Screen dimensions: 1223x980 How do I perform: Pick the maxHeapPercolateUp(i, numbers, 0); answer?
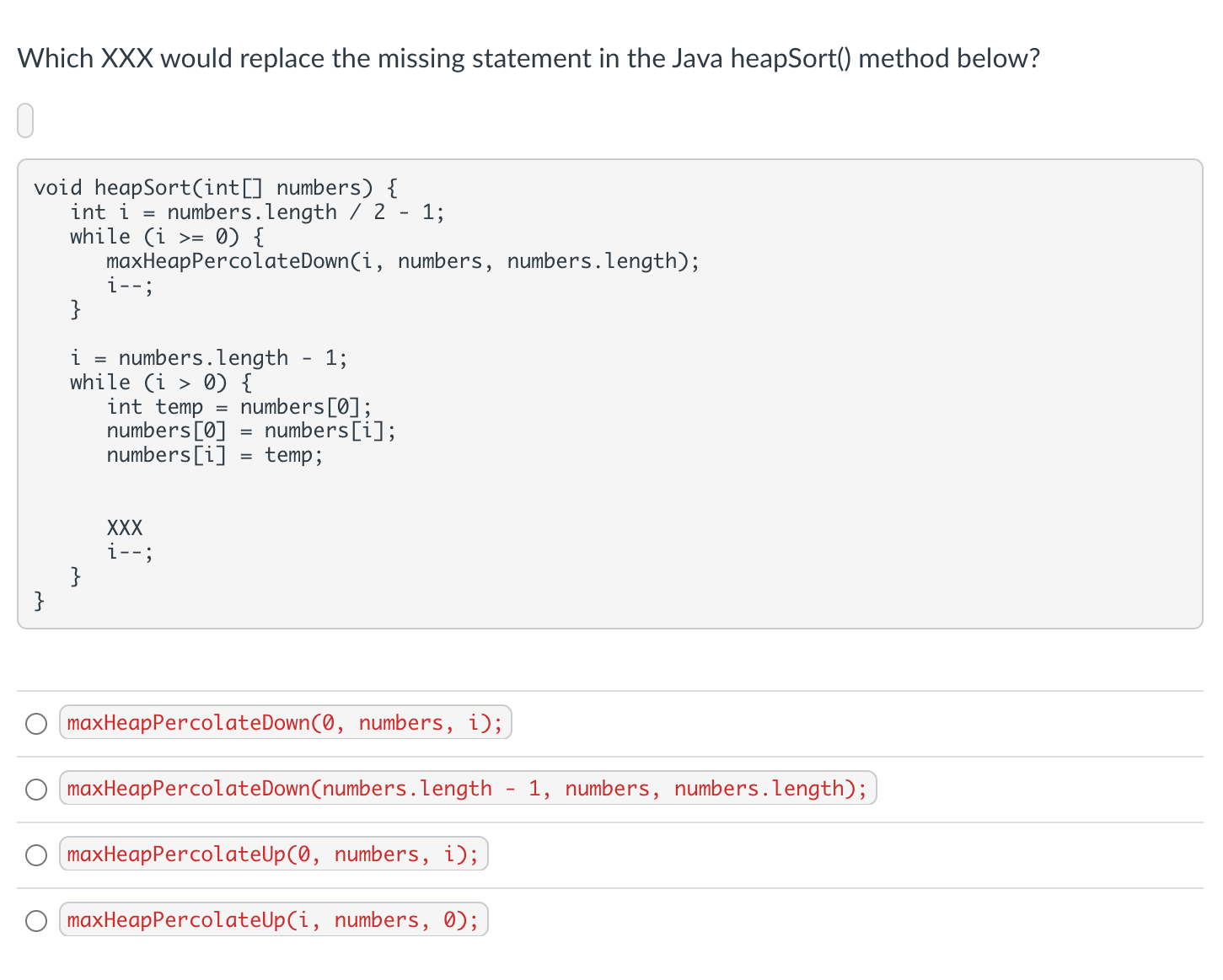pos(36,920)
